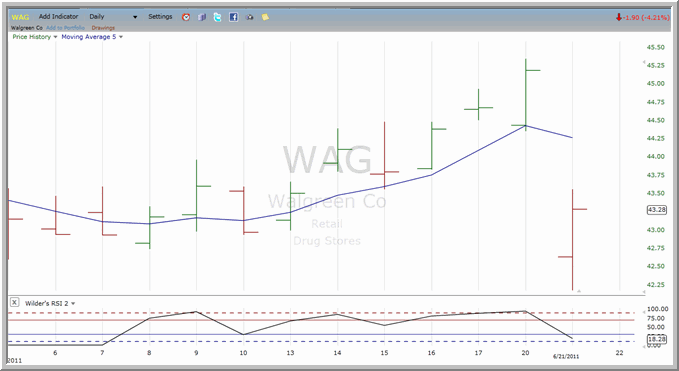The image size is (679, 371).
Task: Click the date axis label 7
Action: point(102,353)
